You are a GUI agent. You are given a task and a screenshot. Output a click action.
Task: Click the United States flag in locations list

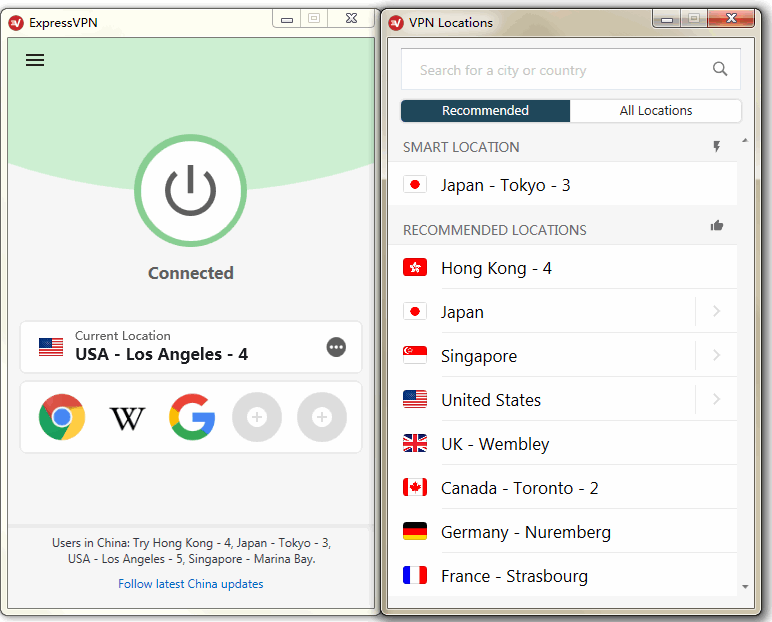click(x=415, y=399)
